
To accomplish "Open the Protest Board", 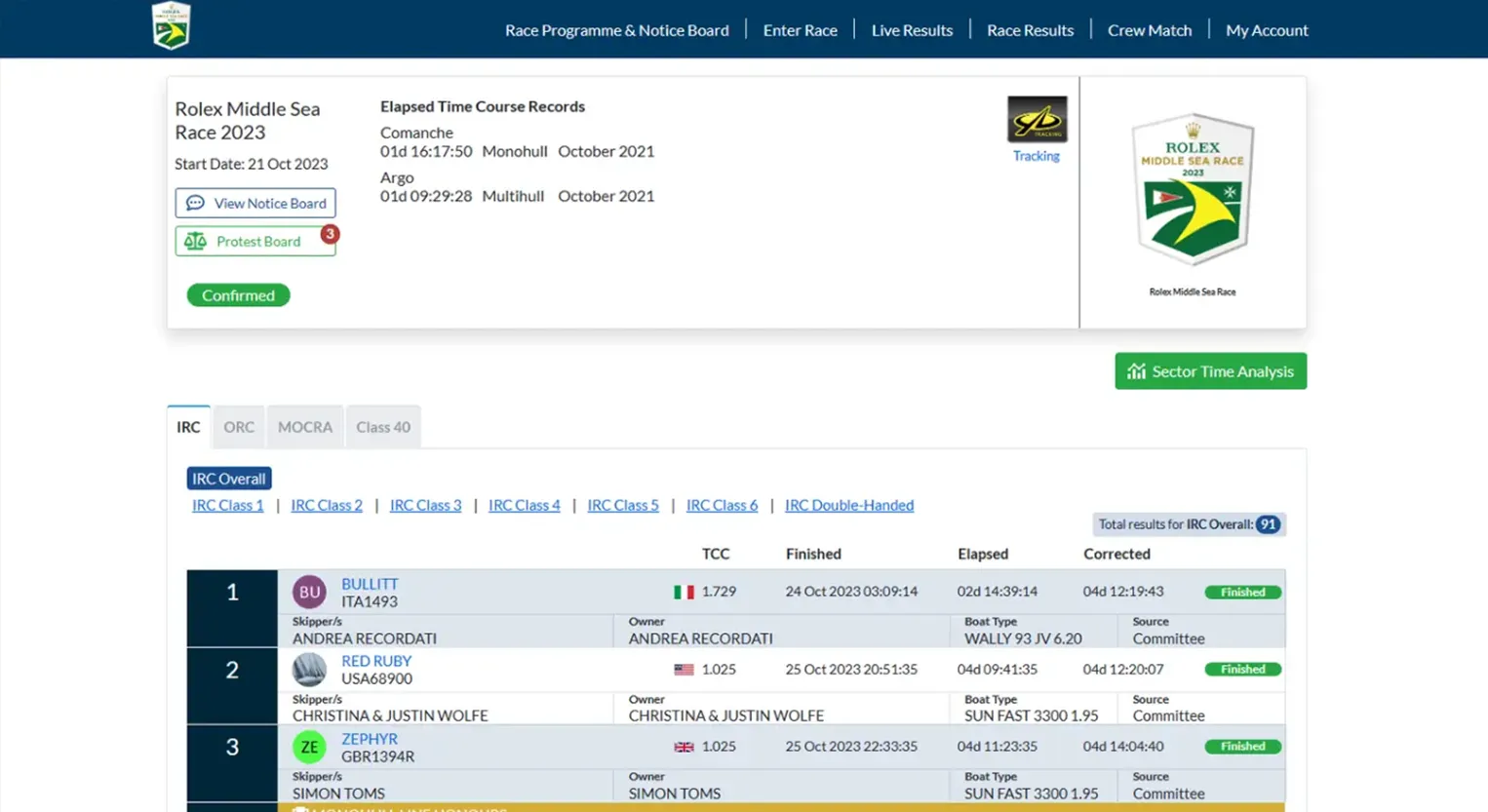I will point(255,241).
